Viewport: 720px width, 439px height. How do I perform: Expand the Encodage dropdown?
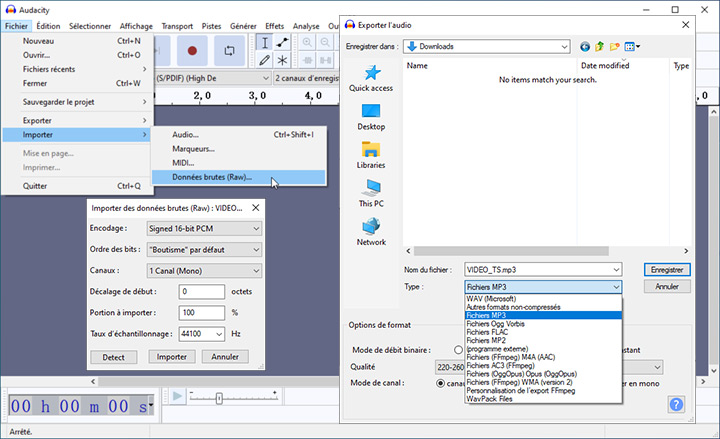point(203,228)
